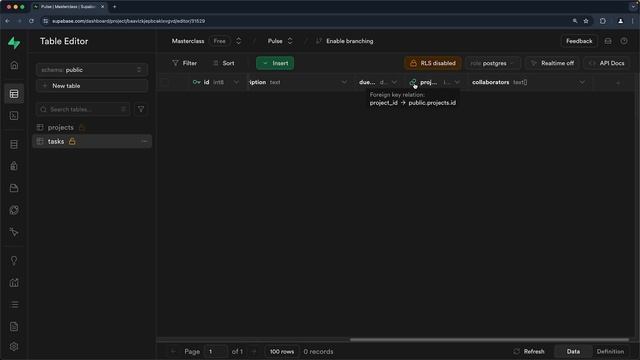Open the Supabase logo home
This screenshot has width=640, height=360.
point(14,42)
